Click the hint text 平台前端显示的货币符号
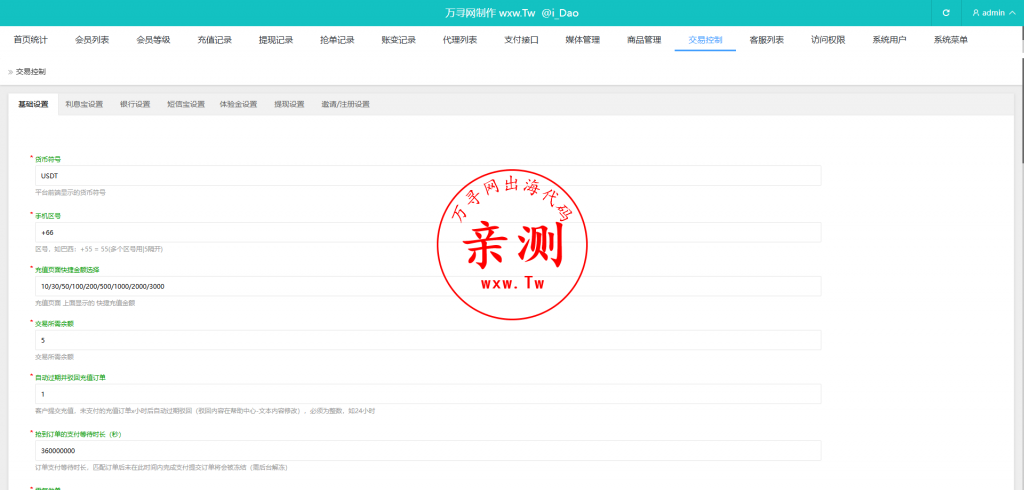The image size is (1024, 490). point(70,193)
